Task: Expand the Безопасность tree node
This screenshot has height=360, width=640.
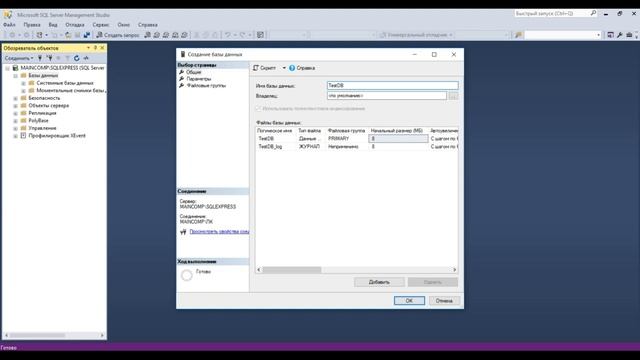Action: pos(16,98)
